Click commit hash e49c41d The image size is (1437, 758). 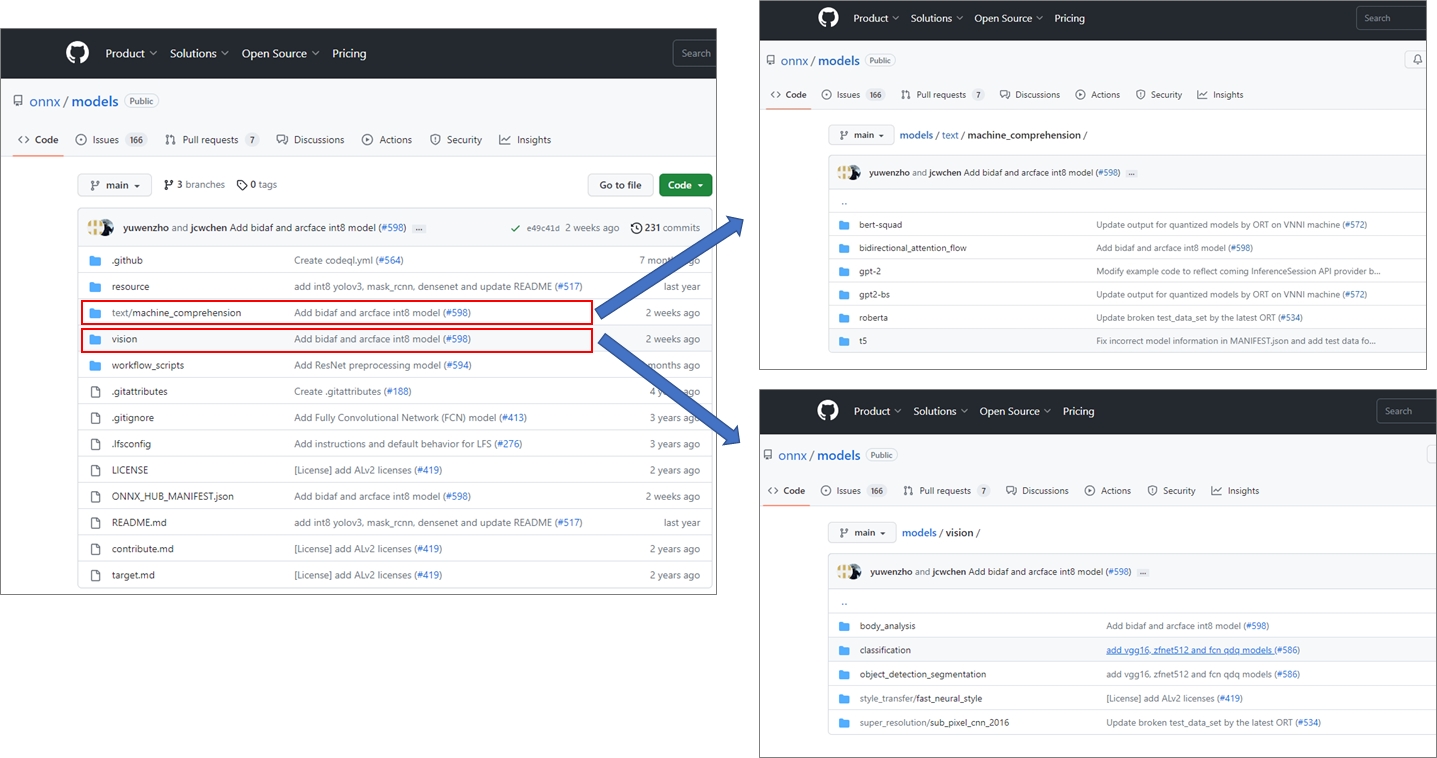click(543, 228)
